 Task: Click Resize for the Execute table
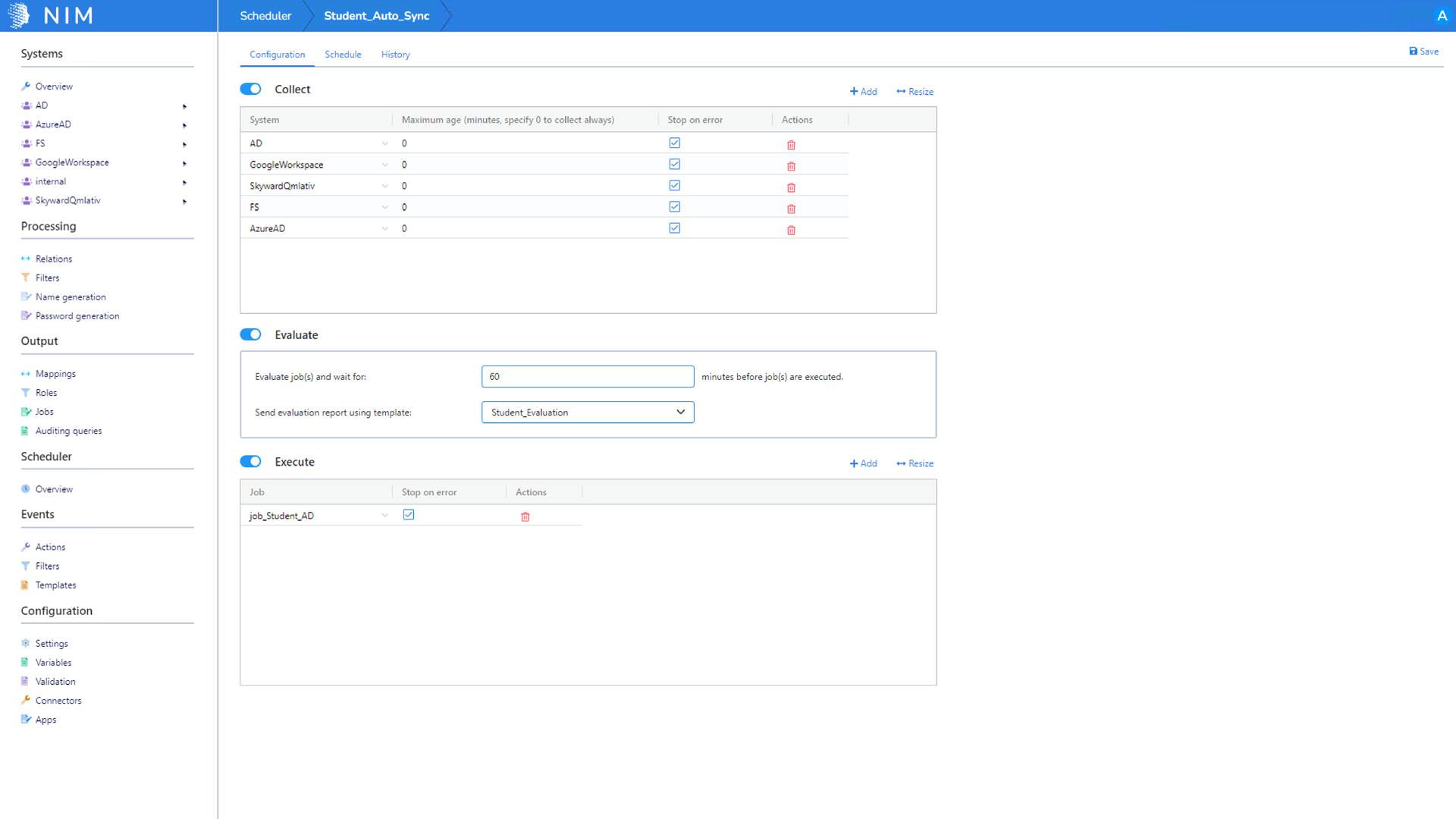pyautogui.click(x=915, y=463)
